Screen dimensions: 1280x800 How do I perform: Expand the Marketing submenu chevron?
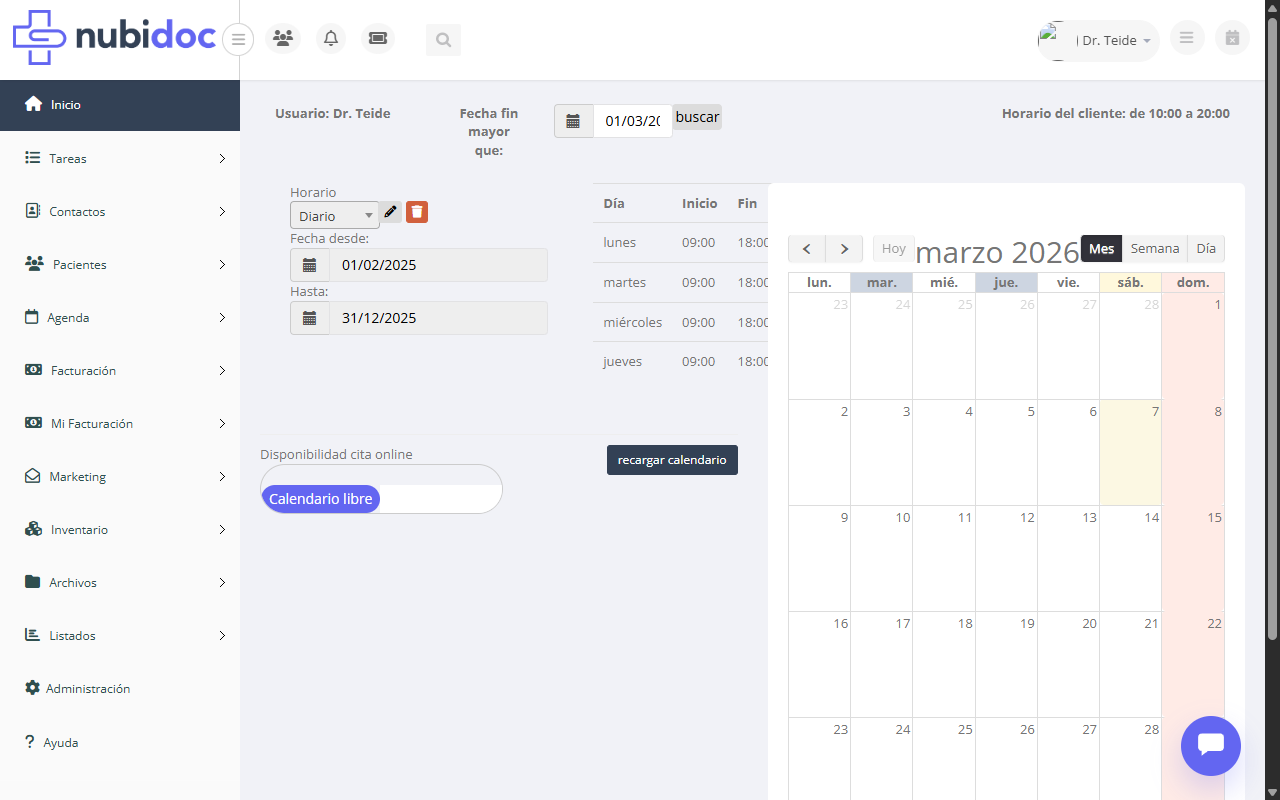click(x=222, y=476)
